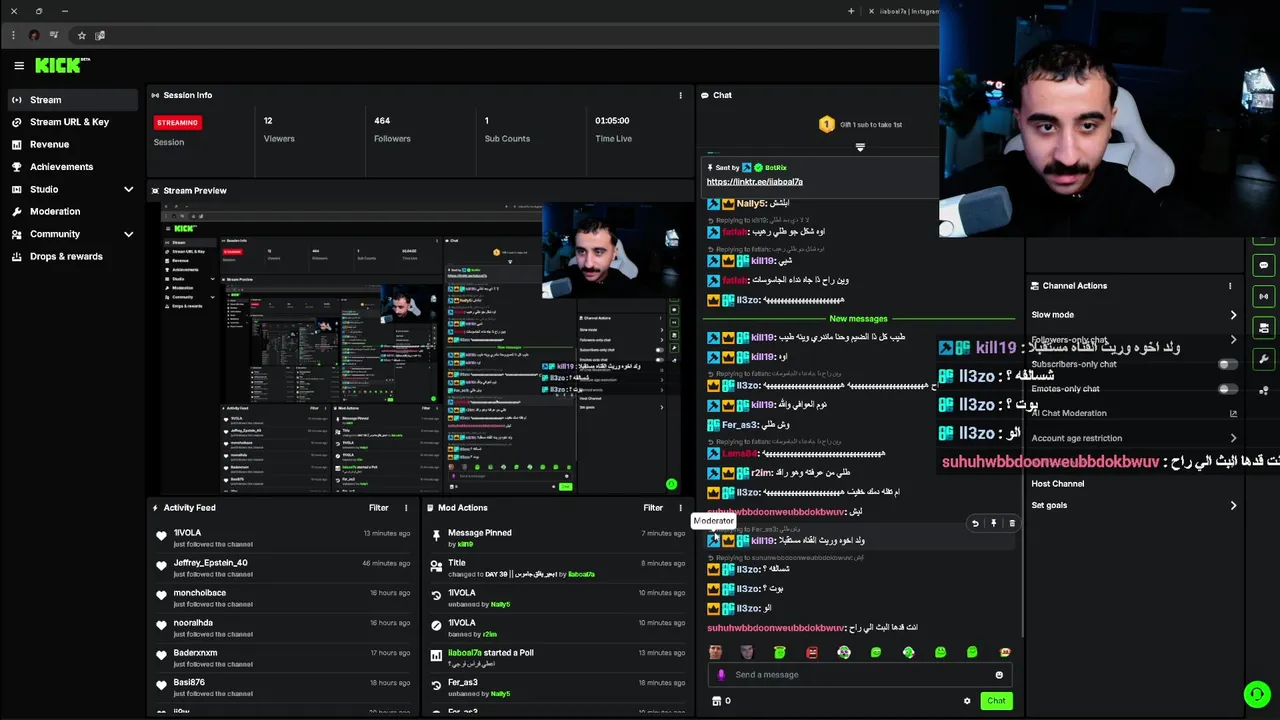Viewport: 1280px width, 720px height.
Task: Delete the hovered kill19 message
Action: pyautogui.click(x=1012, y=523)
